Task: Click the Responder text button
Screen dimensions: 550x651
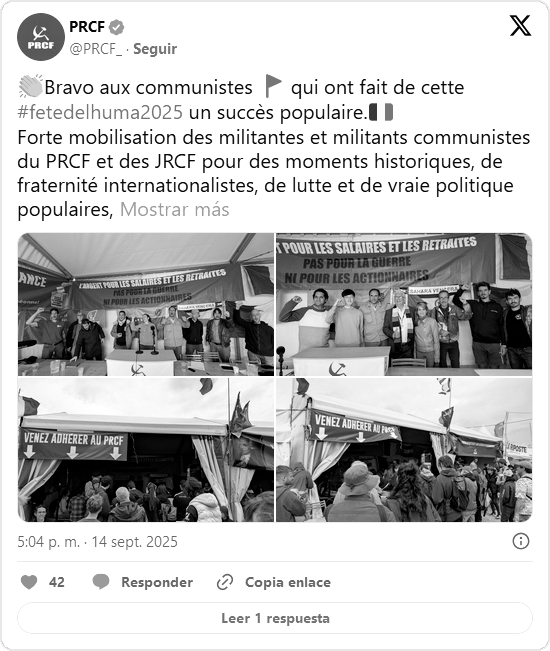Action: point(157,582)
